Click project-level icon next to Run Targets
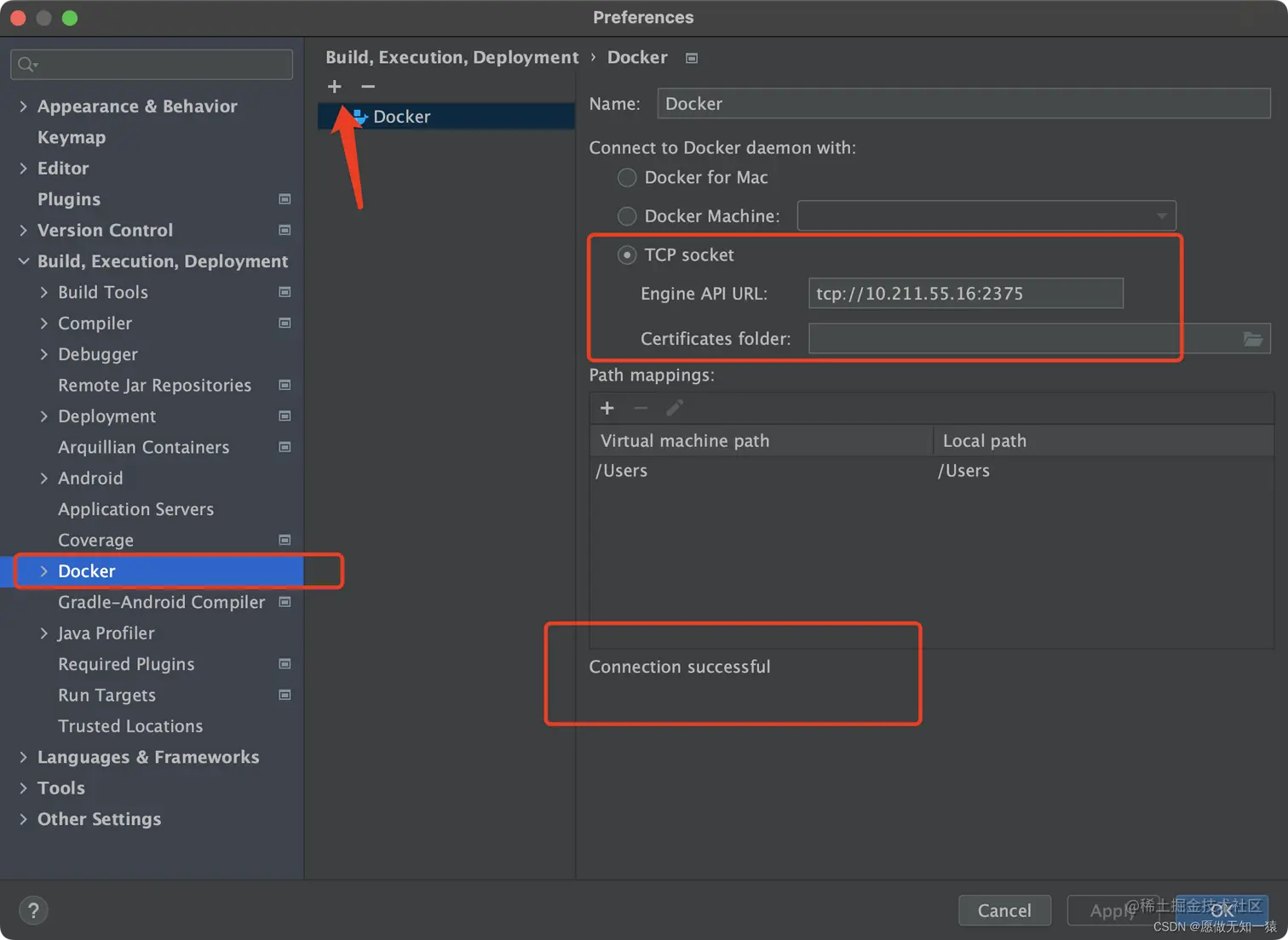 point(285,695)
